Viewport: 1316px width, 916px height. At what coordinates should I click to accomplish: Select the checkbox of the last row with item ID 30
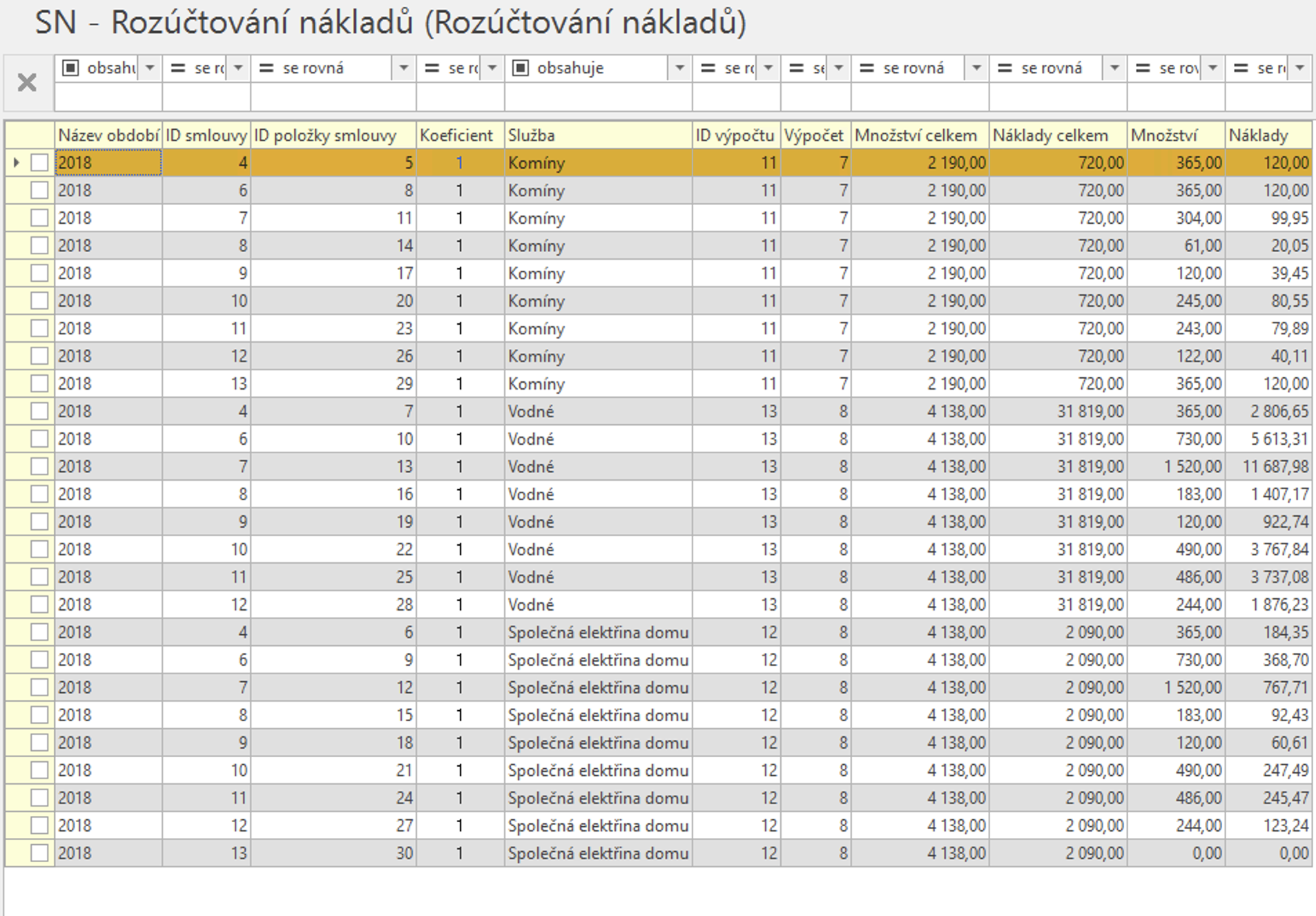point(39,854)
